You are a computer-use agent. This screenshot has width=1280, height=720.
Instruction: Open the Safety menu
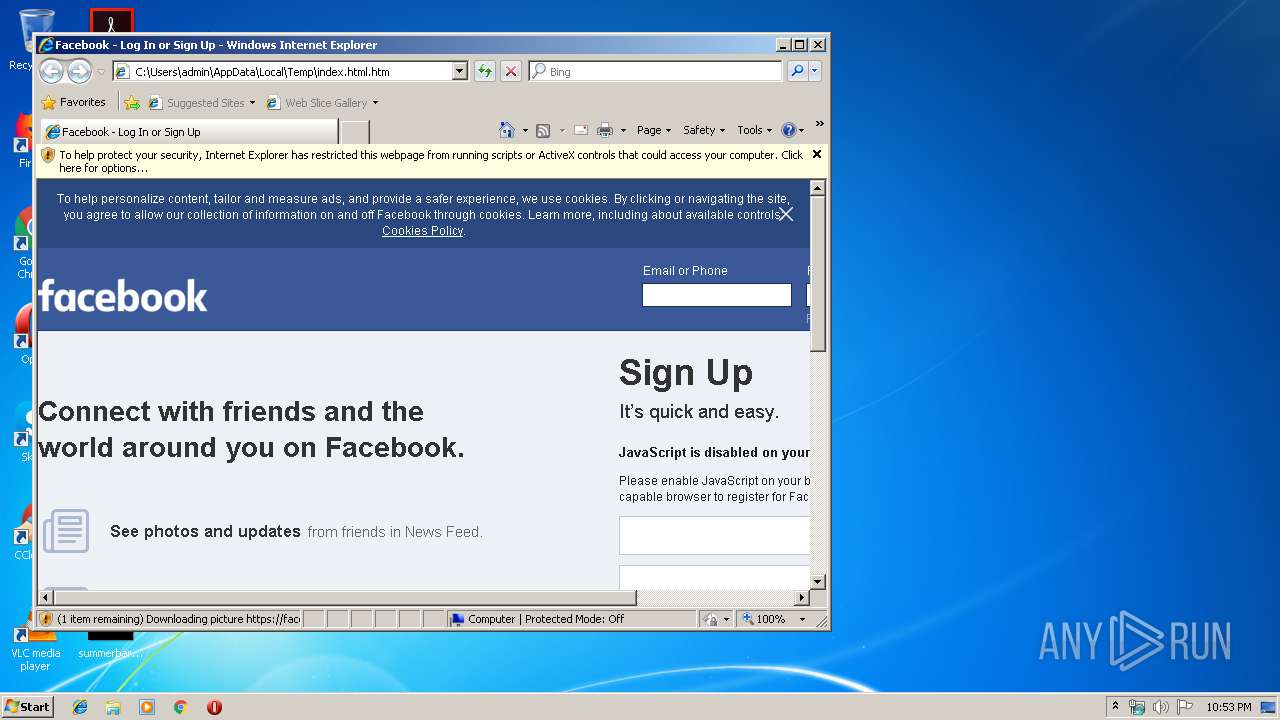[x=704, y=130]
